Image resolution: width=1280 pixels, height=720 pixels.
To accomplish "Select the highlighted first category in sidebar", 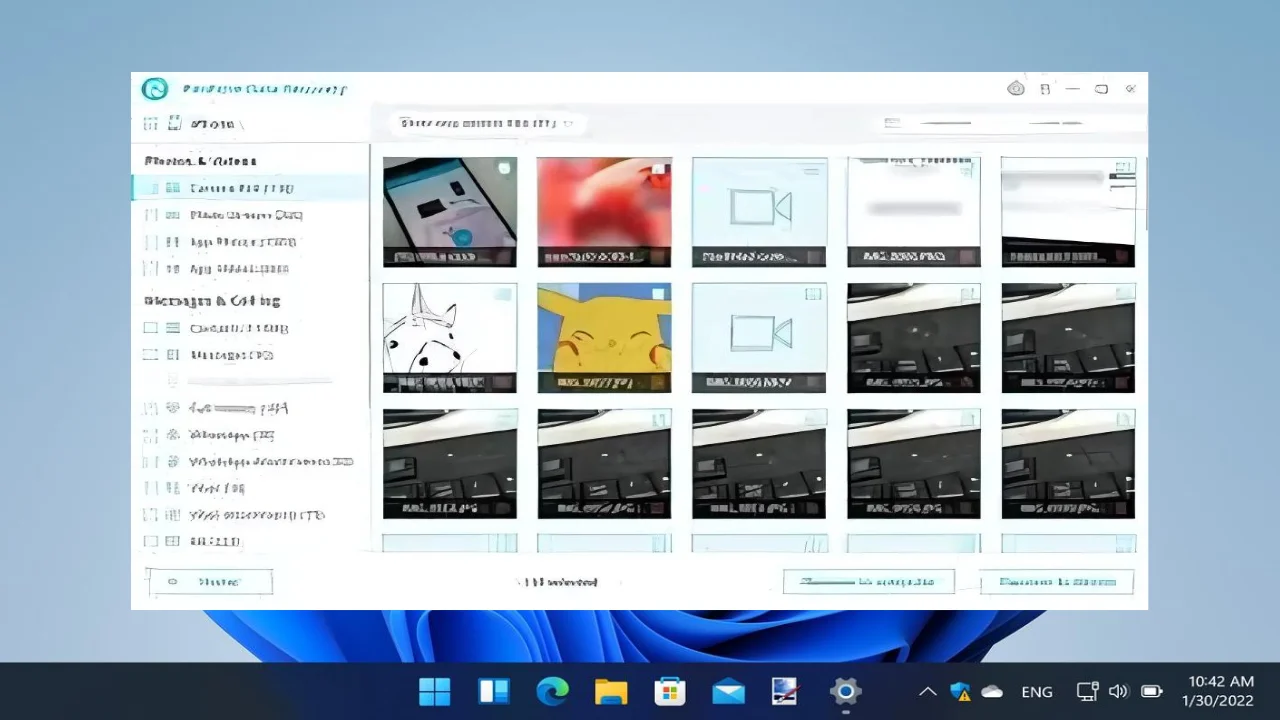I will (x=250, y=188).
